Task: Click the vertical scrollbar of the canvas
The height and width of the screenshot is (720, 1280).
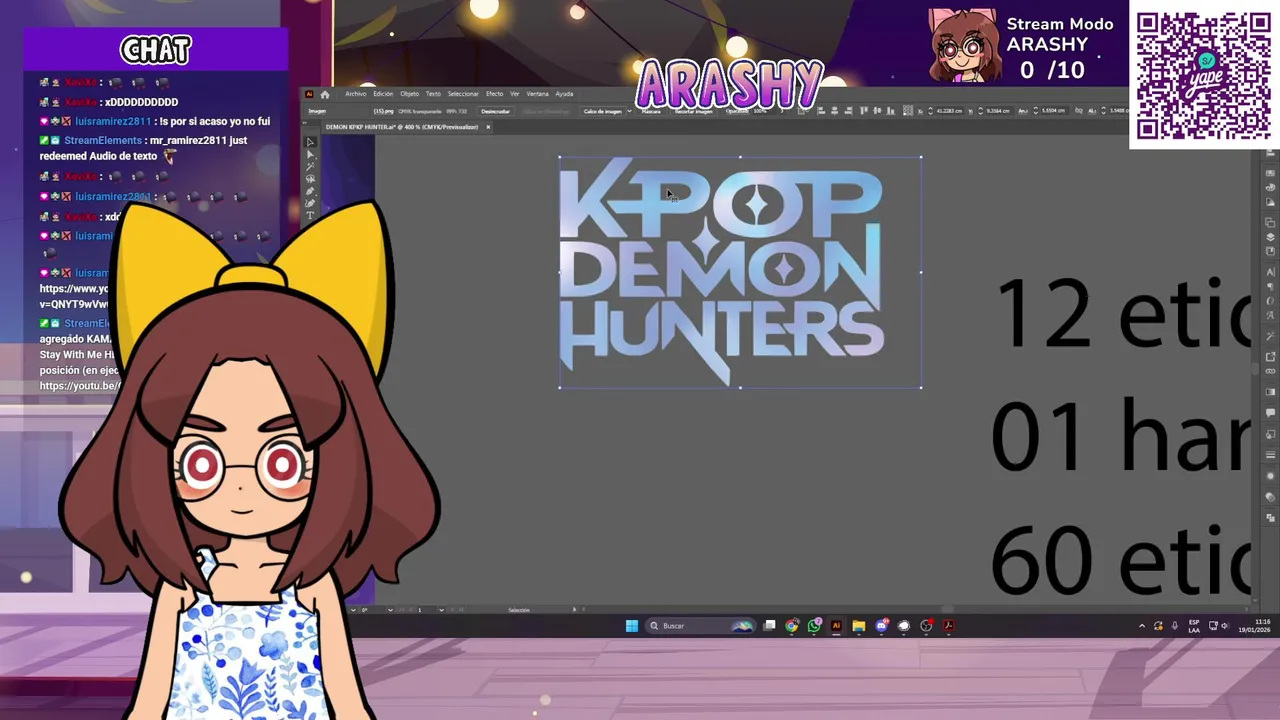Action: [x=1257, y=370]
